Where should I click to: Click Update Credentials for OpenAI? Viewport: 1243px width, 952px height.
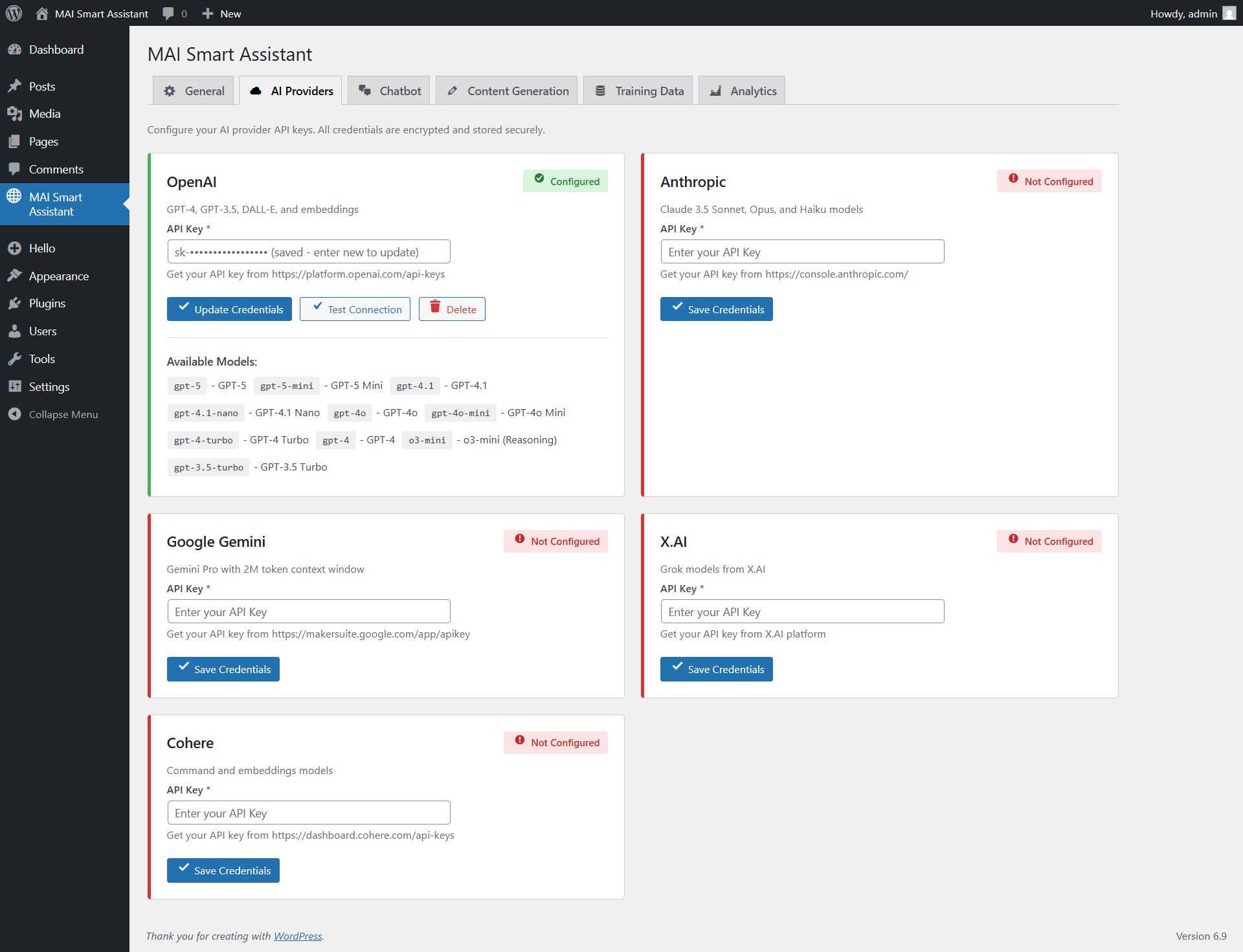click(229, 309)
